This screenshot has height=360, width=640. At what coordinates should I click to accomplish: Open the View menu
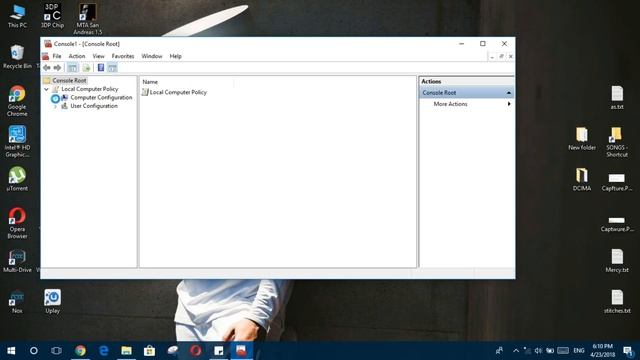point(98,56)
